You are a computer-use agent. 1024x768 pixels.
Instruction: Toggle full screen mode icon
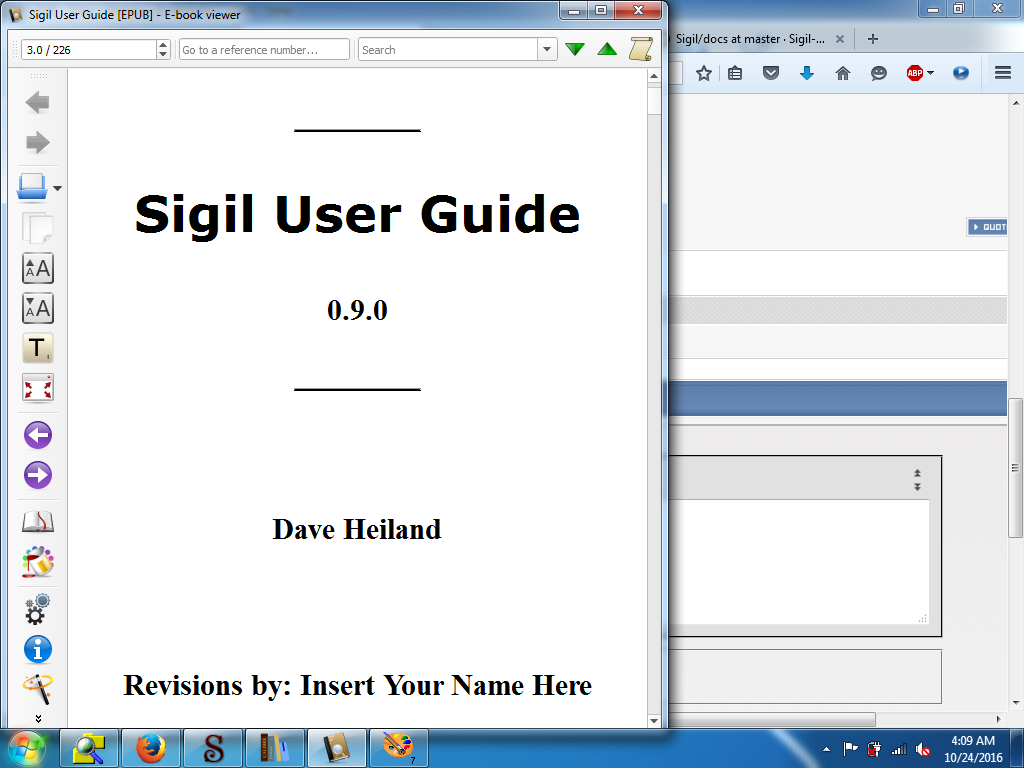pyautogui.click(x=37, y=388)
